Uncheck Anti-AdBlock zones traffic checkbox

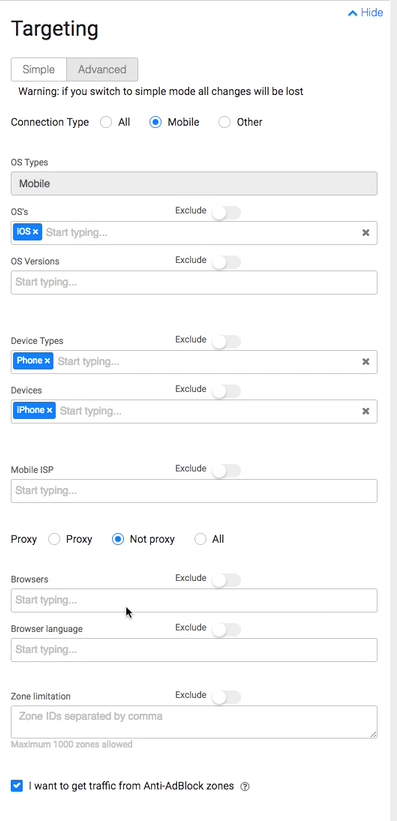pos(17,786)
